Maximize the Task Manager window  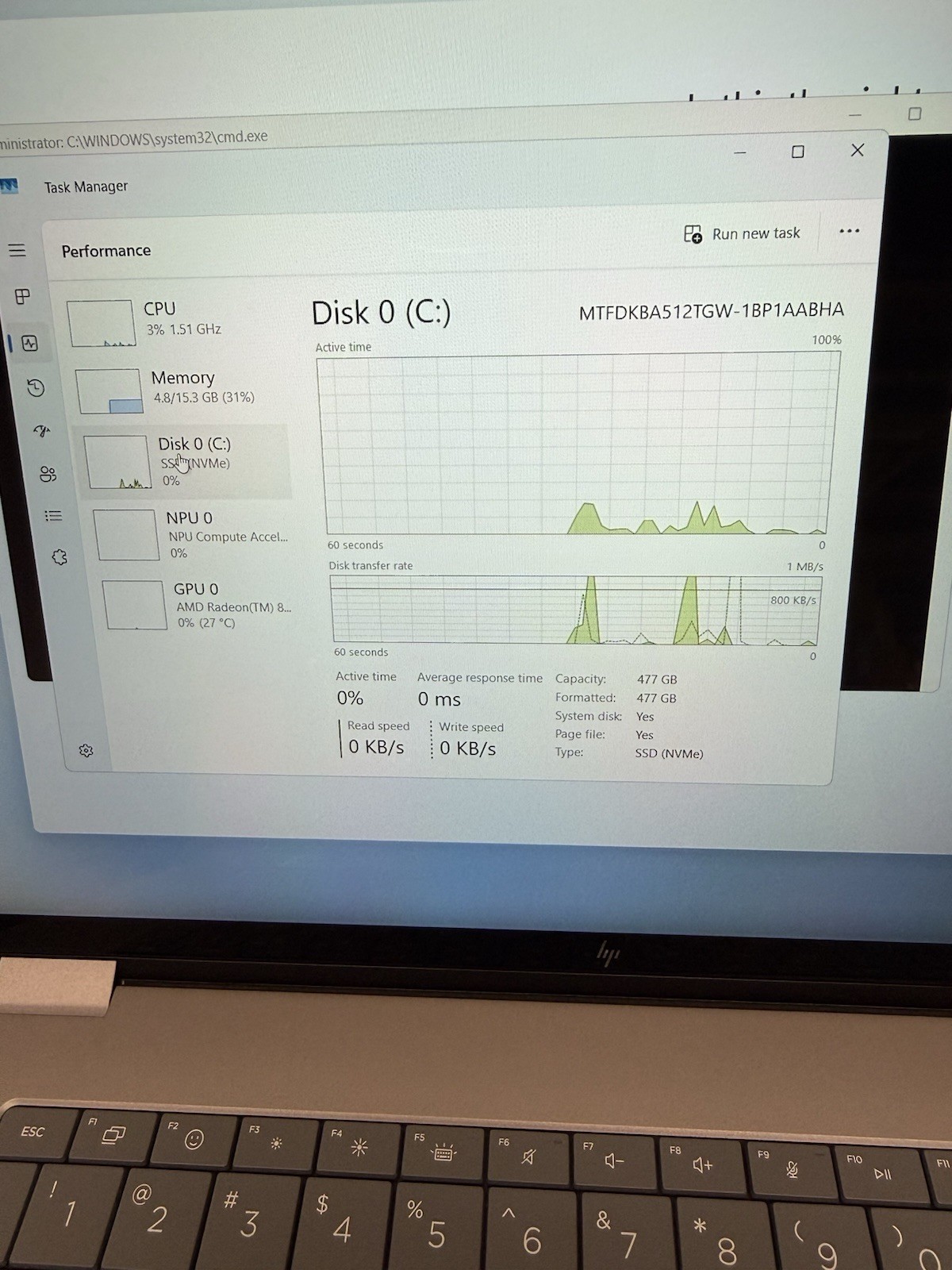click(798, 151)
